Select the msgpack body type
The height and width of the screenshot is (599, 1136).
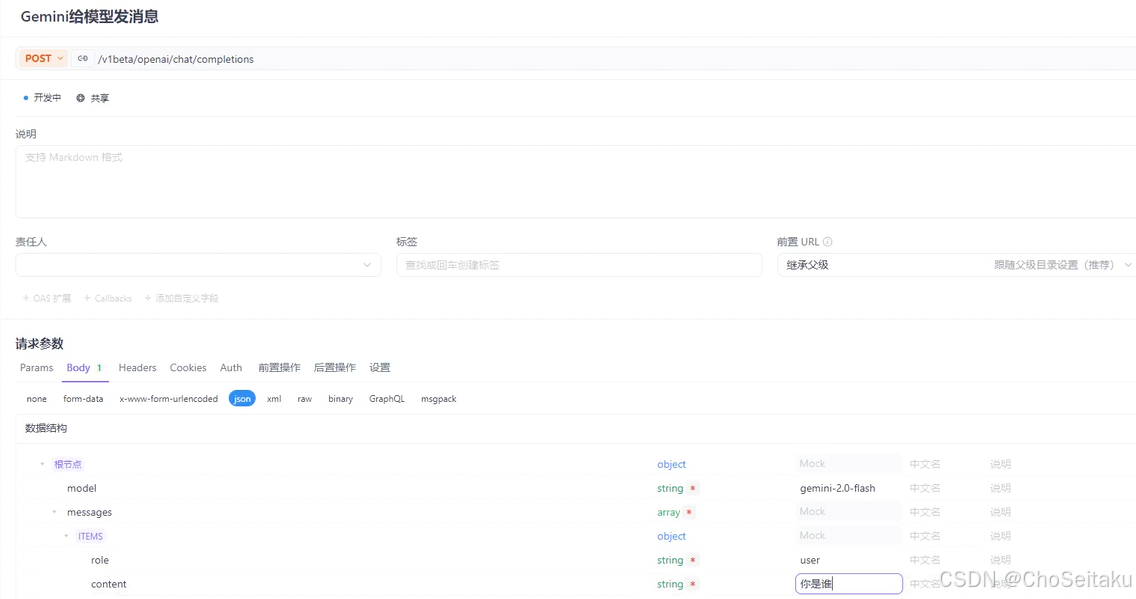click(x=438, y=399)
